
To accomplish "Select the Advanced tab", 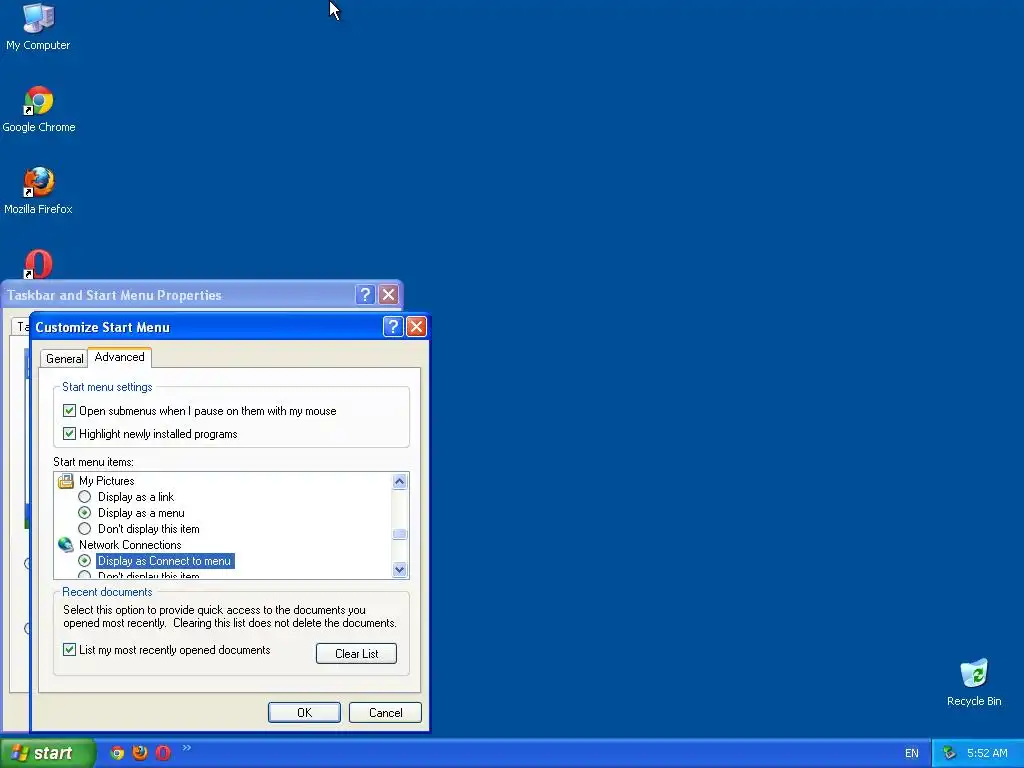I will 120,357.
